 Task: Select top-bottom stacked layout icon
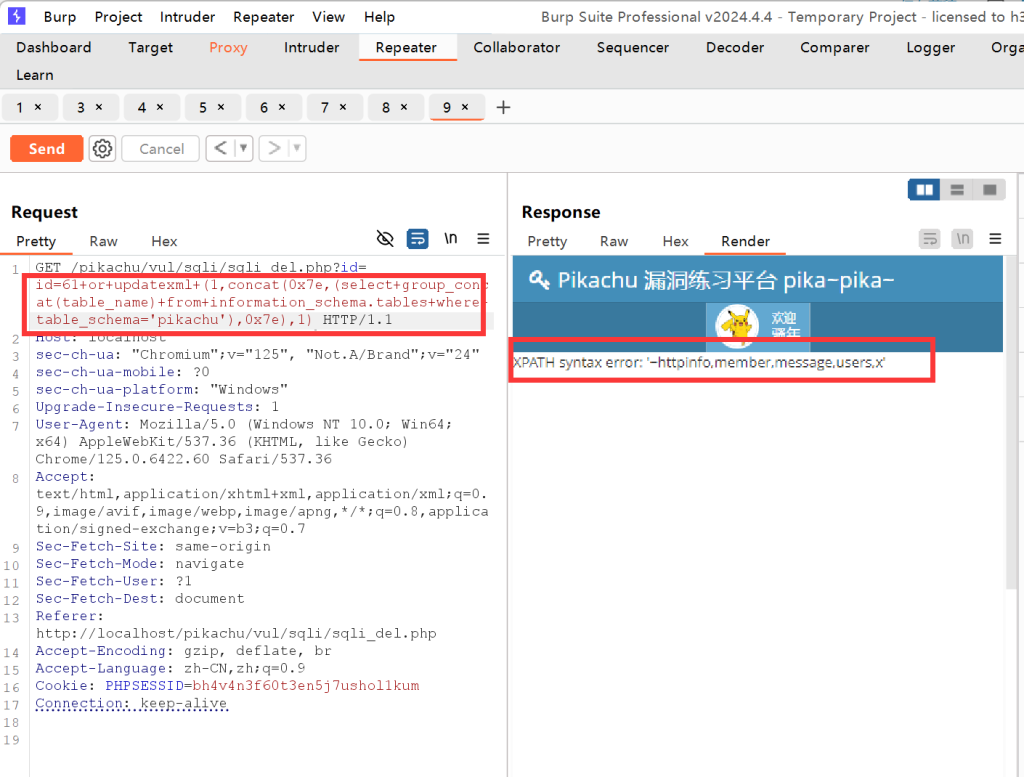(957, 189)
